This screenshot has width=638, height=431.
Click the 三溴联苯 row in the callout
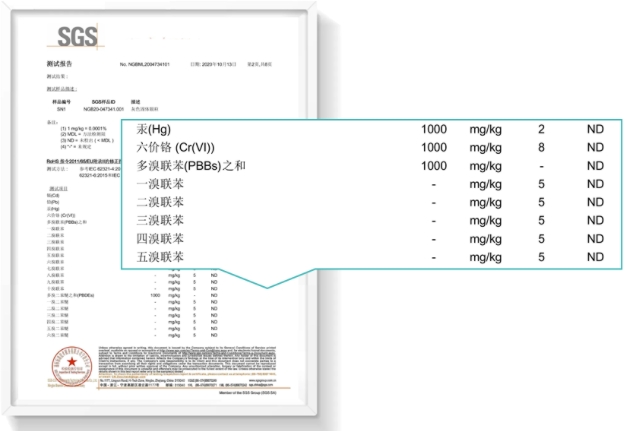[161, 221]
